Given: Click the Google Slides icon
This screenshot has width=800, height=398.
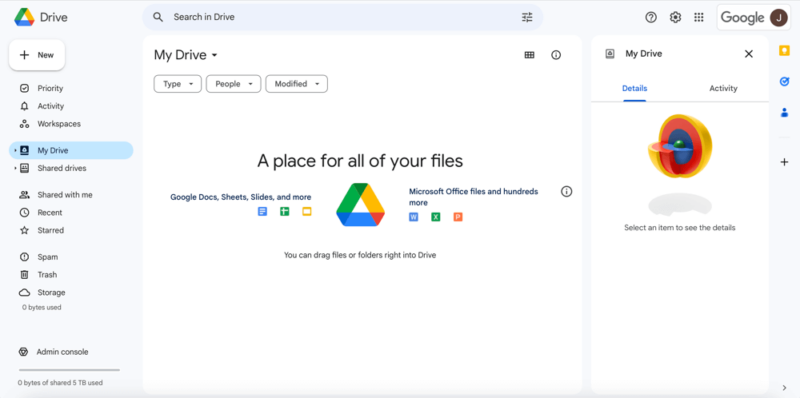Looking at the screenshot, I should pos(307,211).
